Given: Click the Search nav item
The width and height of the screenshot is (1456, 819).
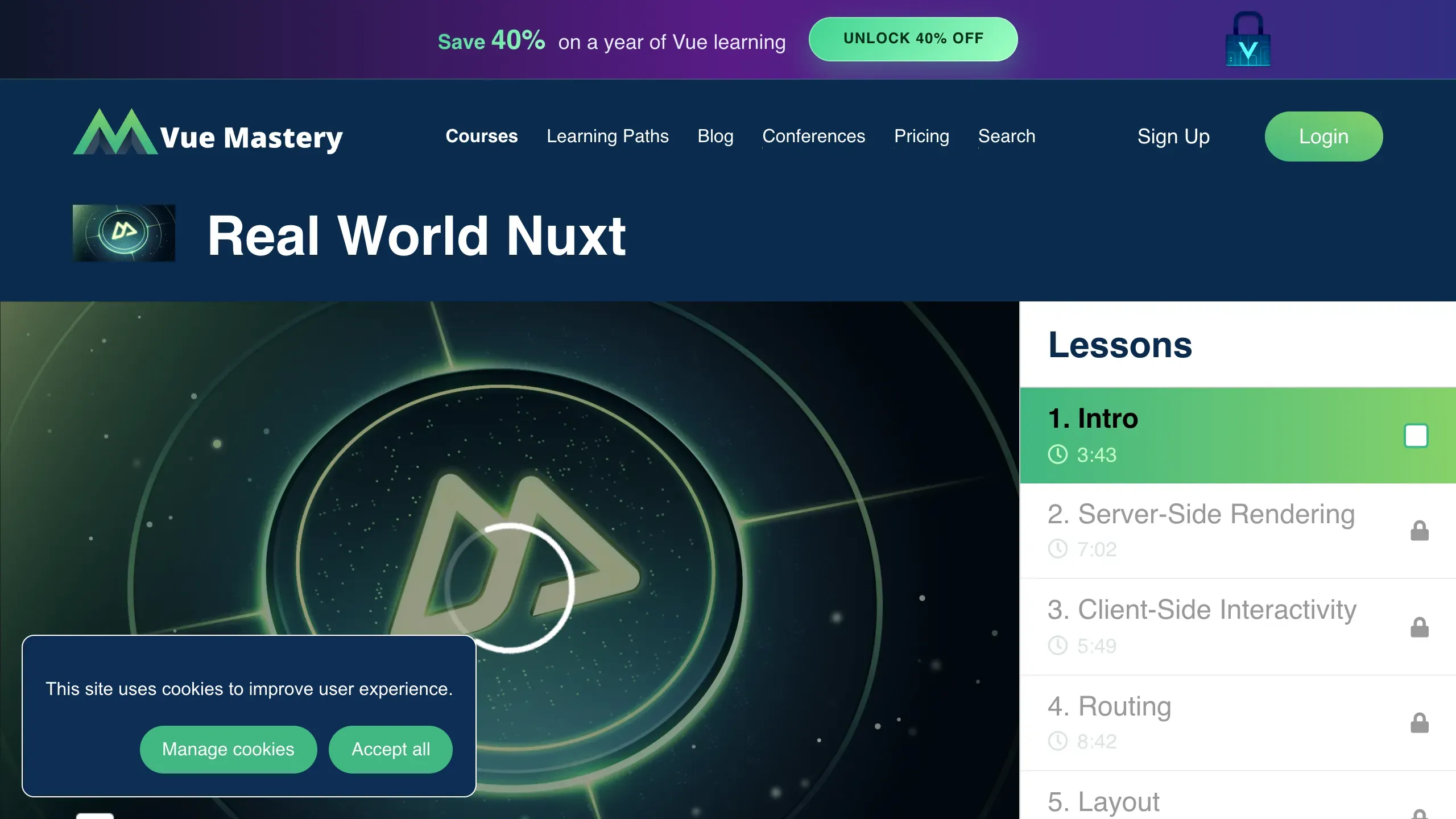Looking at the screenshot, I should (x=1006, y=136).
